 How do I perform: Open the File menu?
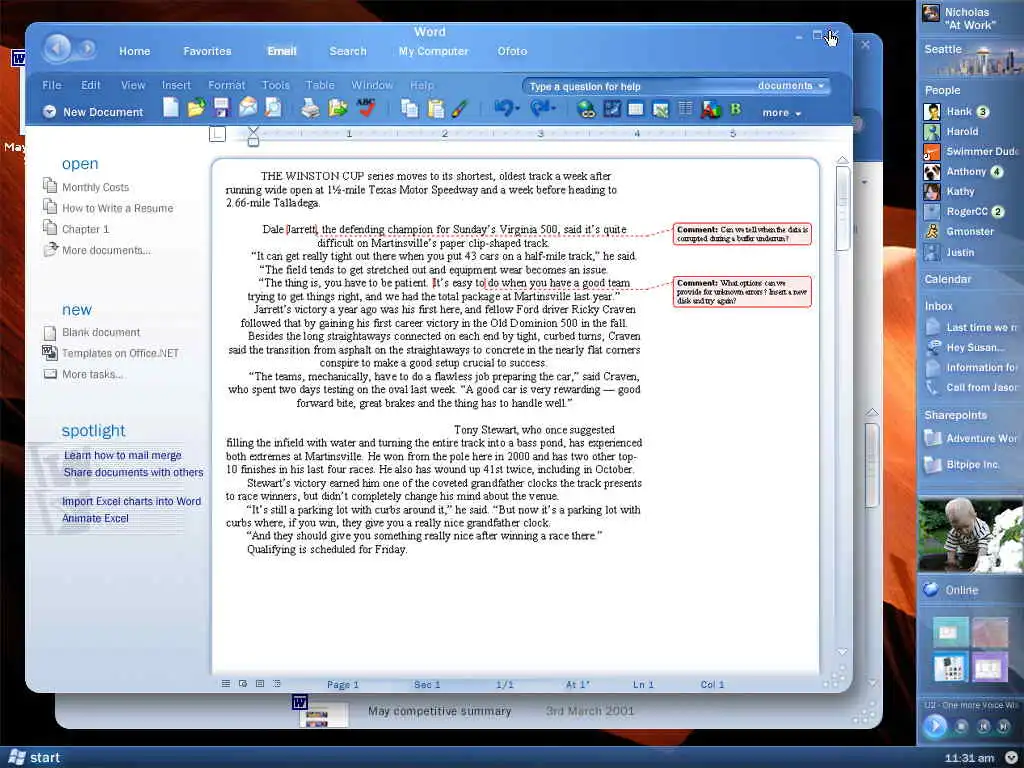(x=52, y=85)
